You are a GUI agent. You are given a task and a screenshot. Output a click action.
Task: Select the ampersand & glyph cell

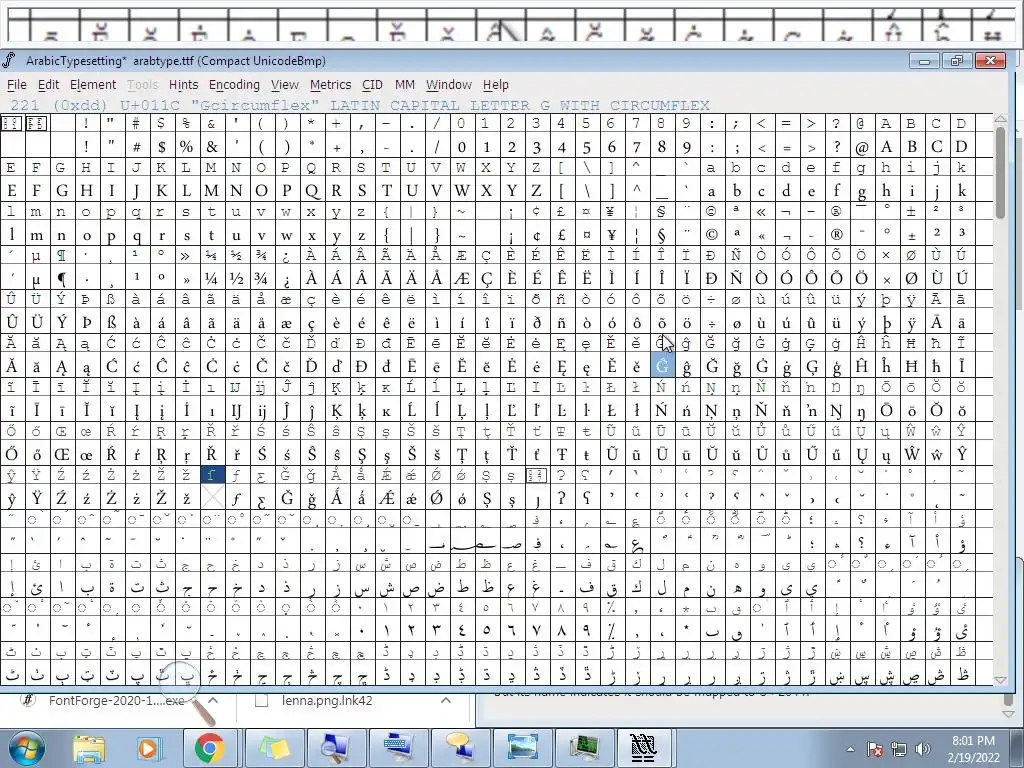[211, 146]
